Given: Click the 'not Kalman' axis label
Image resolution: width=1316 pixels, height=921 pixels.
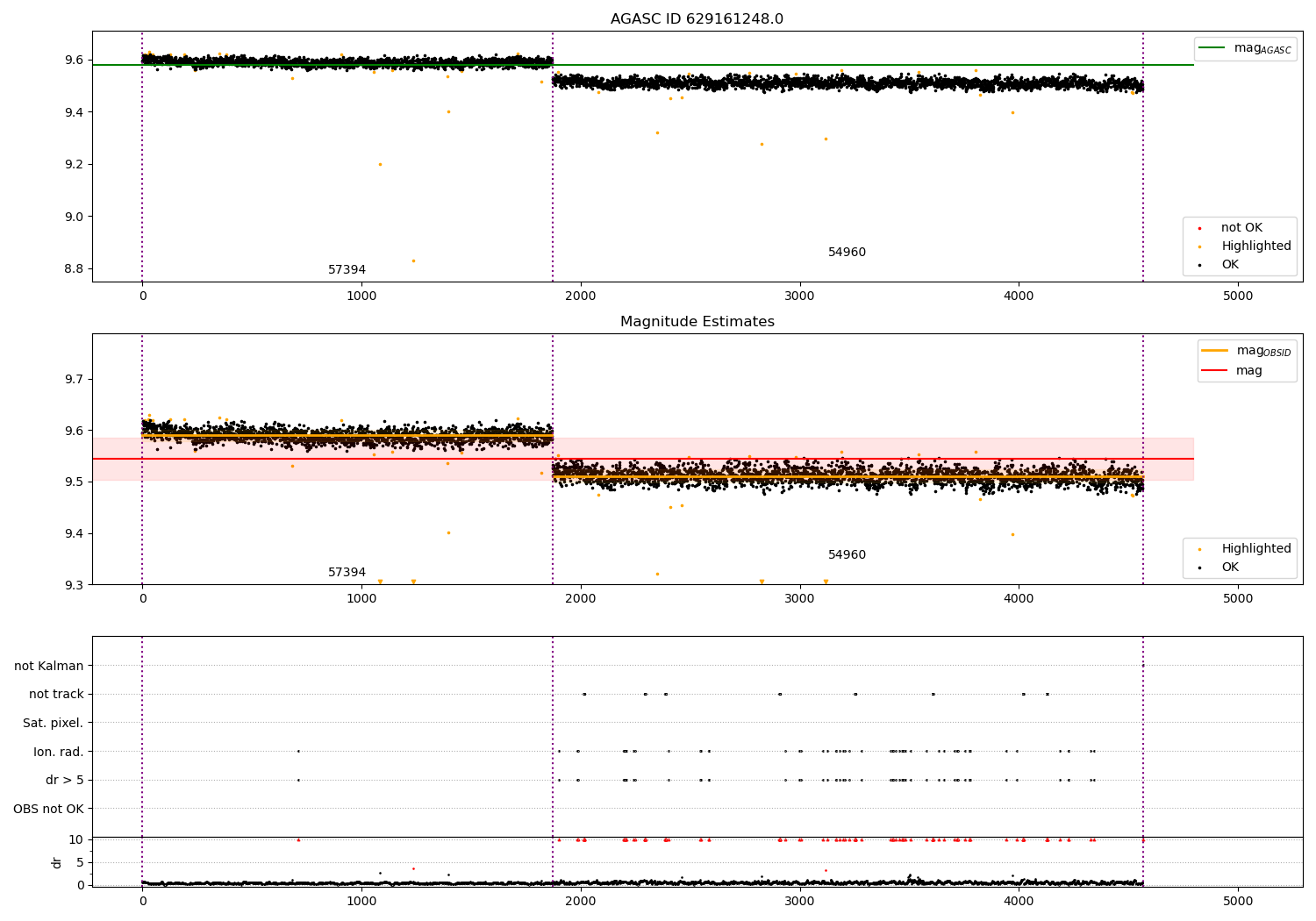Looking at the screenshot, I should tap(49, 666).
